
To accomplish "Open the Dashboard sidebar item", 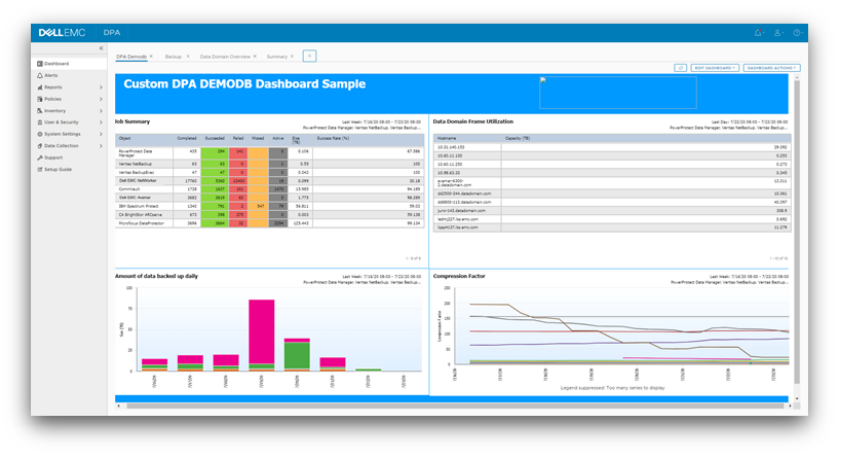I will 69,63.
